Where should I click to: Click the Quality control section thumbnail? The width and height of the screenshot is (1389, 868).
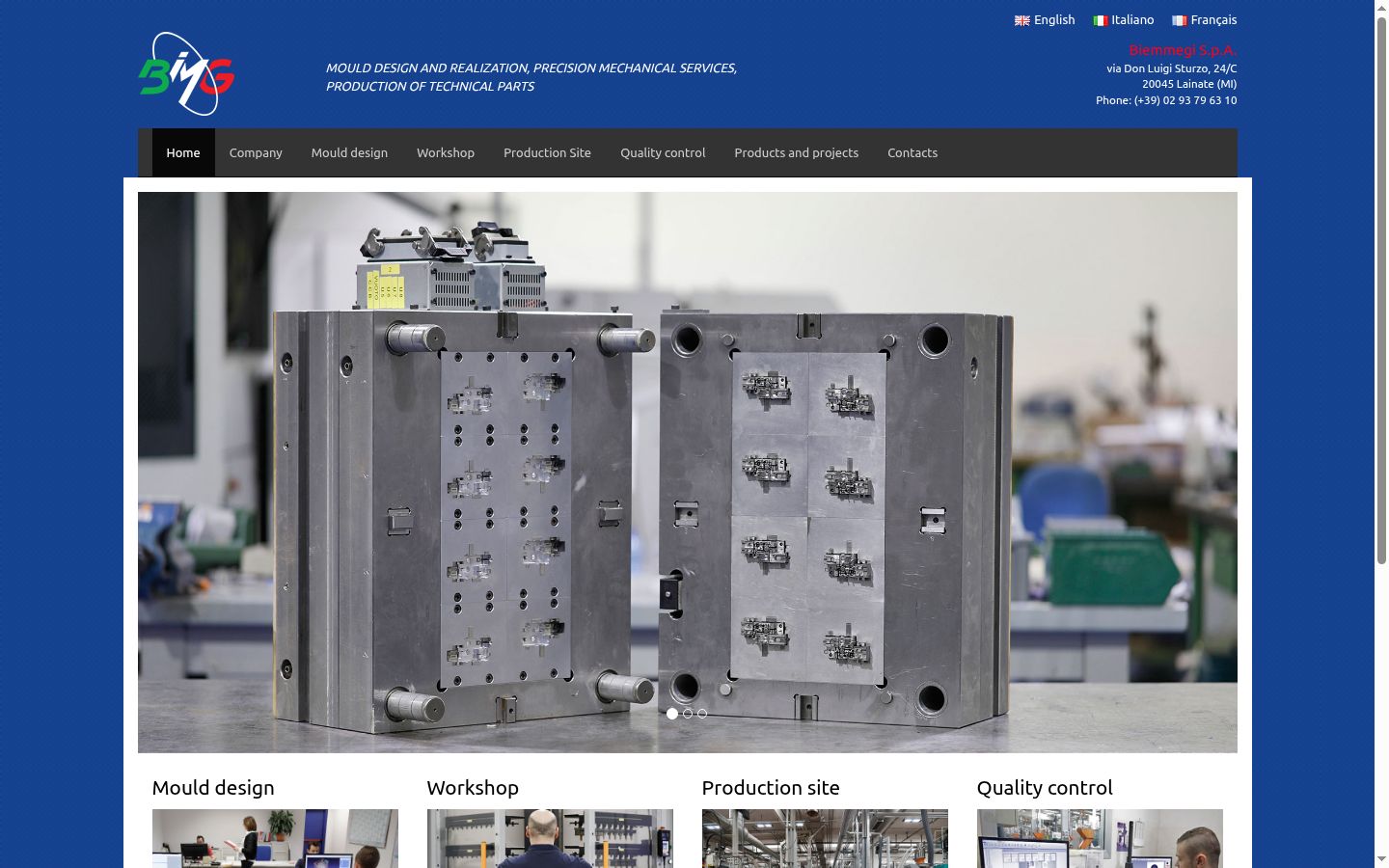(x=1100, y=838)
